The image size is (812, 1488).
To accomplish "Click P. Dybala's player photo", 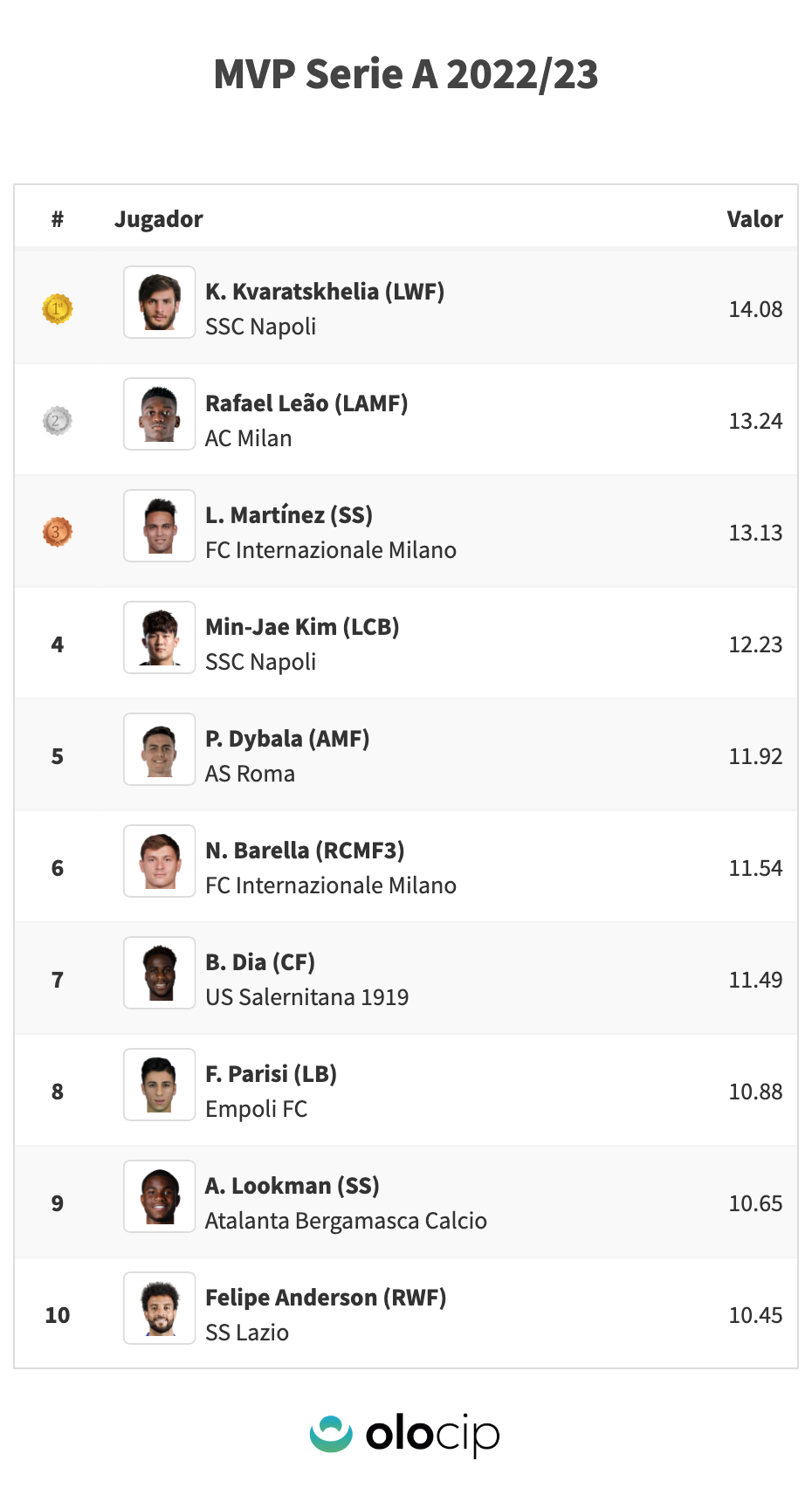I will [x=159, y=749].
